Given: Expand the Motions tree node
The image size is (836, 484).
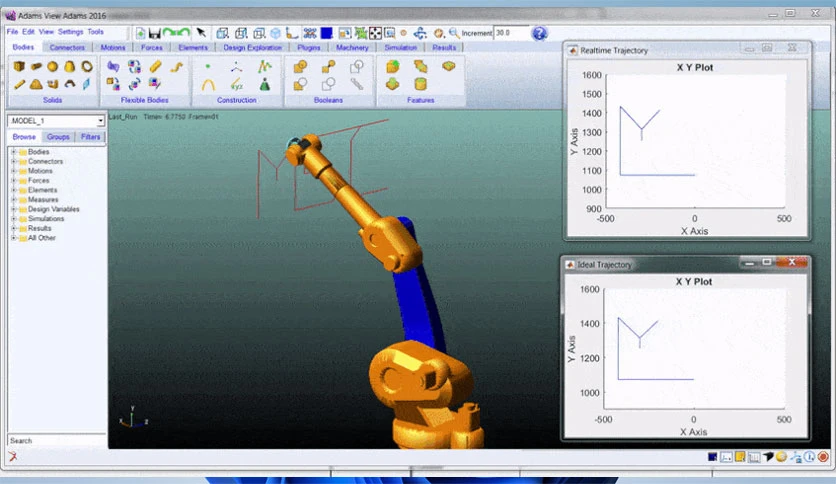Looking at the screenshot, I should (x=13, y=171).
